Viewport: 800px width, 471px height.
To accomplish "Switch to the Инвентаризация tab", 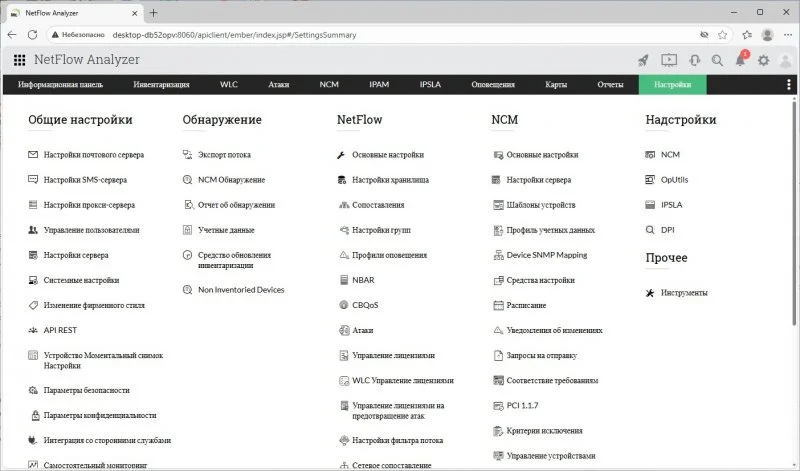I will 161,85.
